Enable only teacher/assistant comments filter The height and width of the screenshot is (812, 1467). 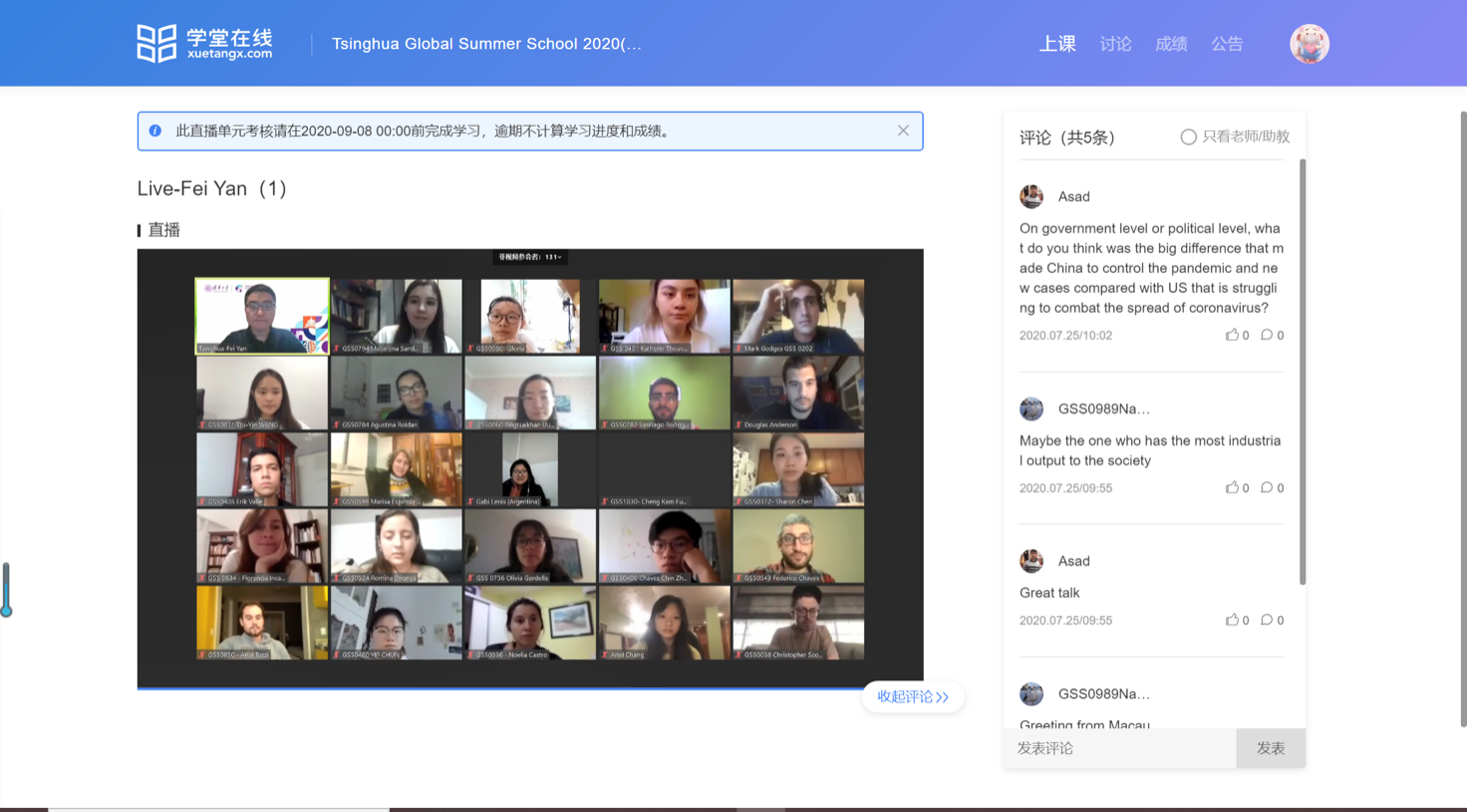(x=1188, y=137)
